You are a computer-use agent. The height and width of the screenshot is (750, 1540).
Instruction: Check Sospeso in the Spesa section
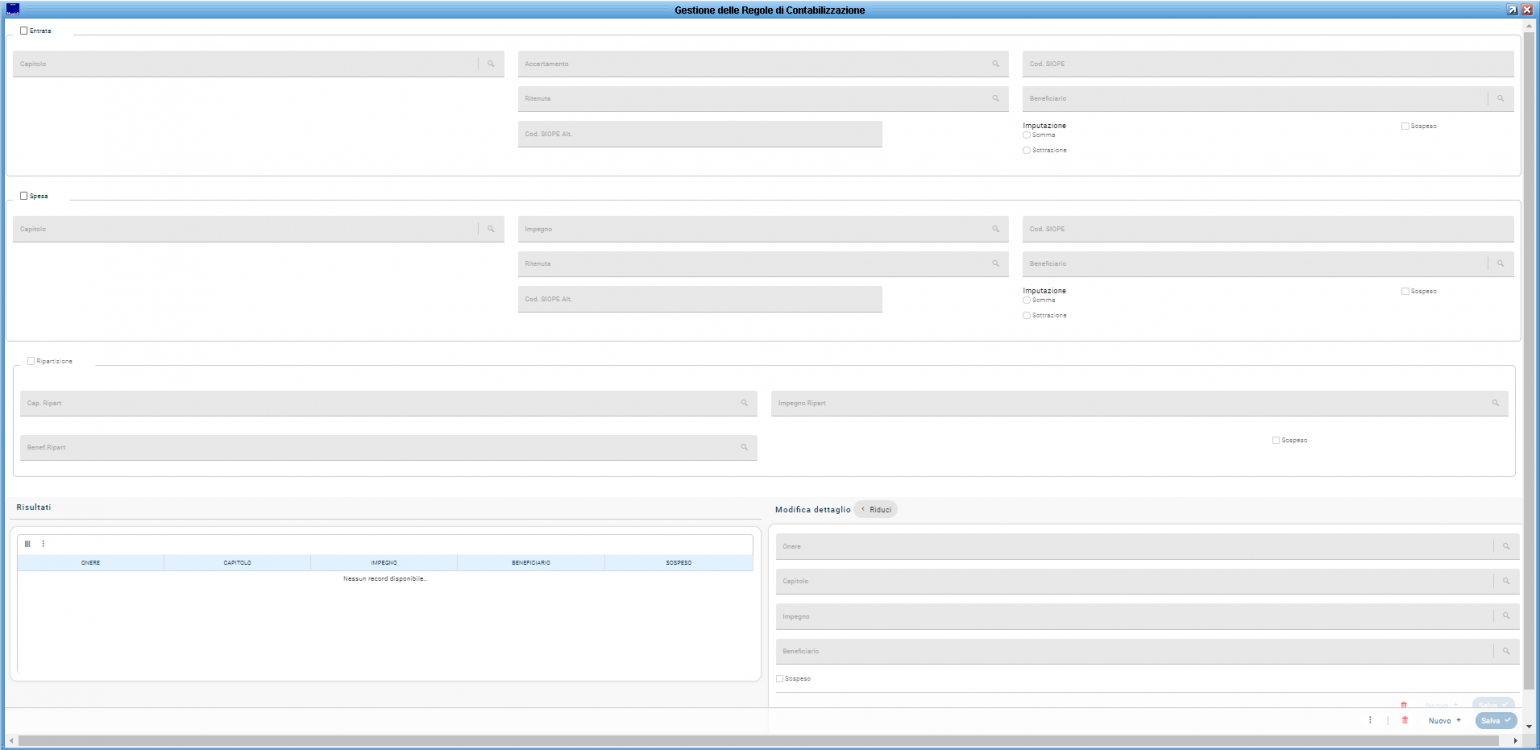[1405, 291]
